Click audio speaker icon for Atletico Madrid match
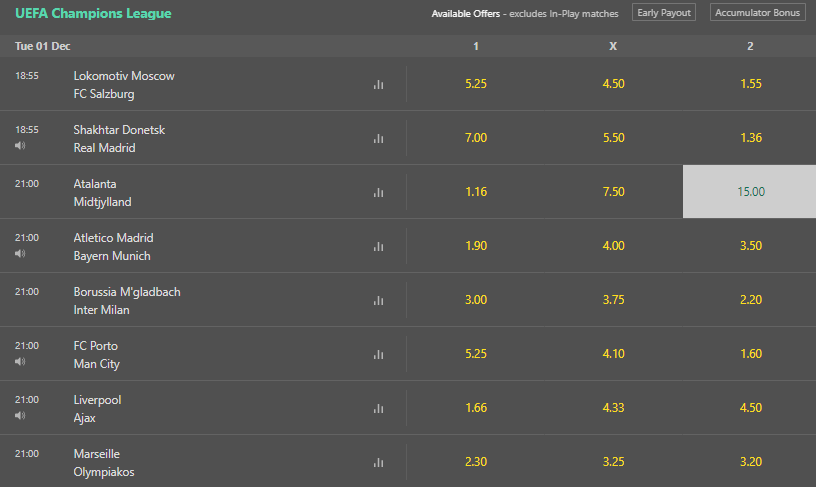The width and height of the screenshot is (816, 487). click(x=20, y=253)
